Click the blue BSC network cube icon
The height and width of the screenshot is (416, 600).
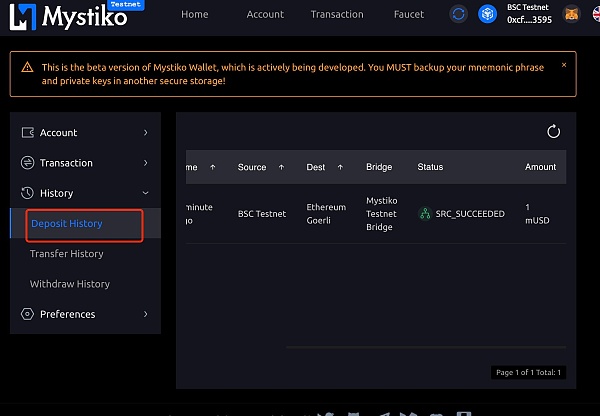[487, 14]
